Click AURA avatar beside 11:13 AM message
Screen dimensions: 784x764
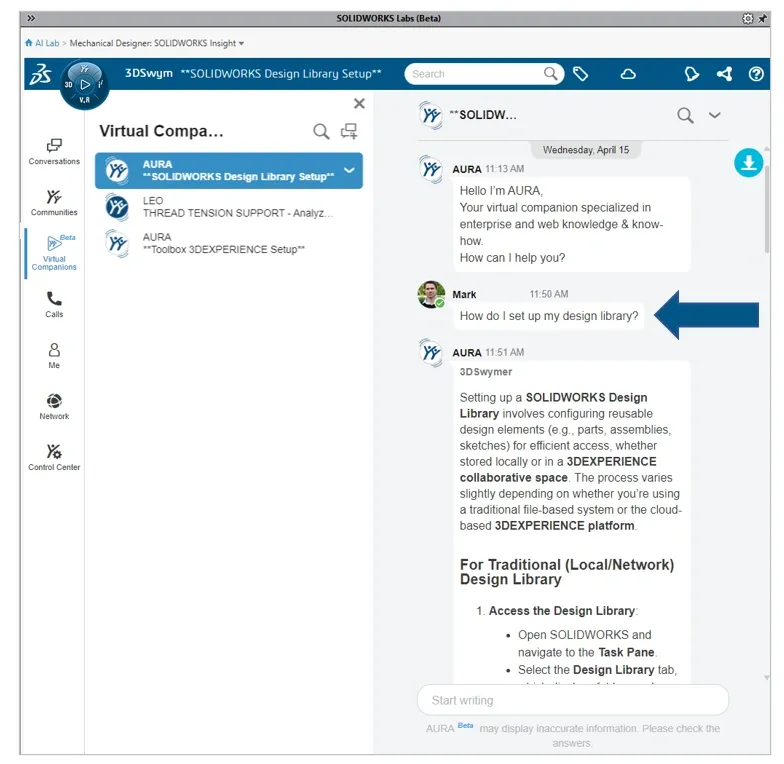click(430, 168)
